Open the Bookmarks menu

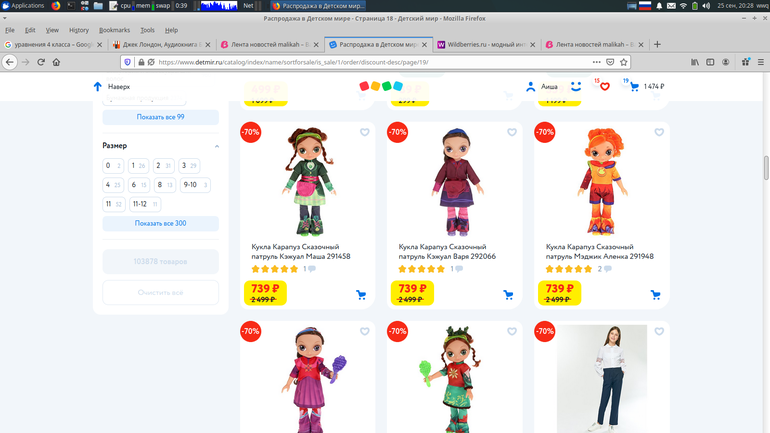click(x=114, y=30)
